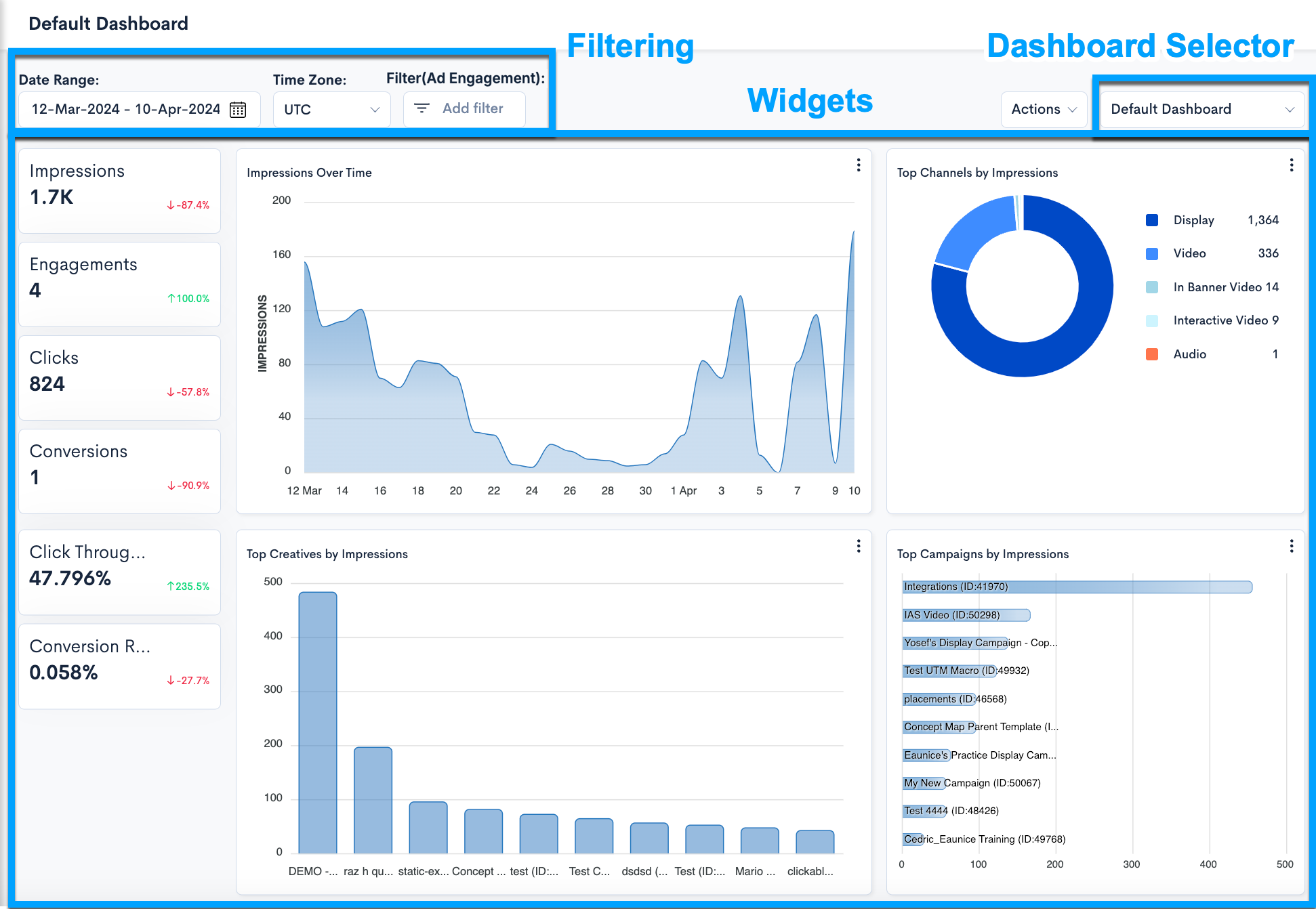Click the IAS Video (ID:50298) campaign bar
Image resolution: width=1316 pixels, height=909 pixels.
coord(966,615)
